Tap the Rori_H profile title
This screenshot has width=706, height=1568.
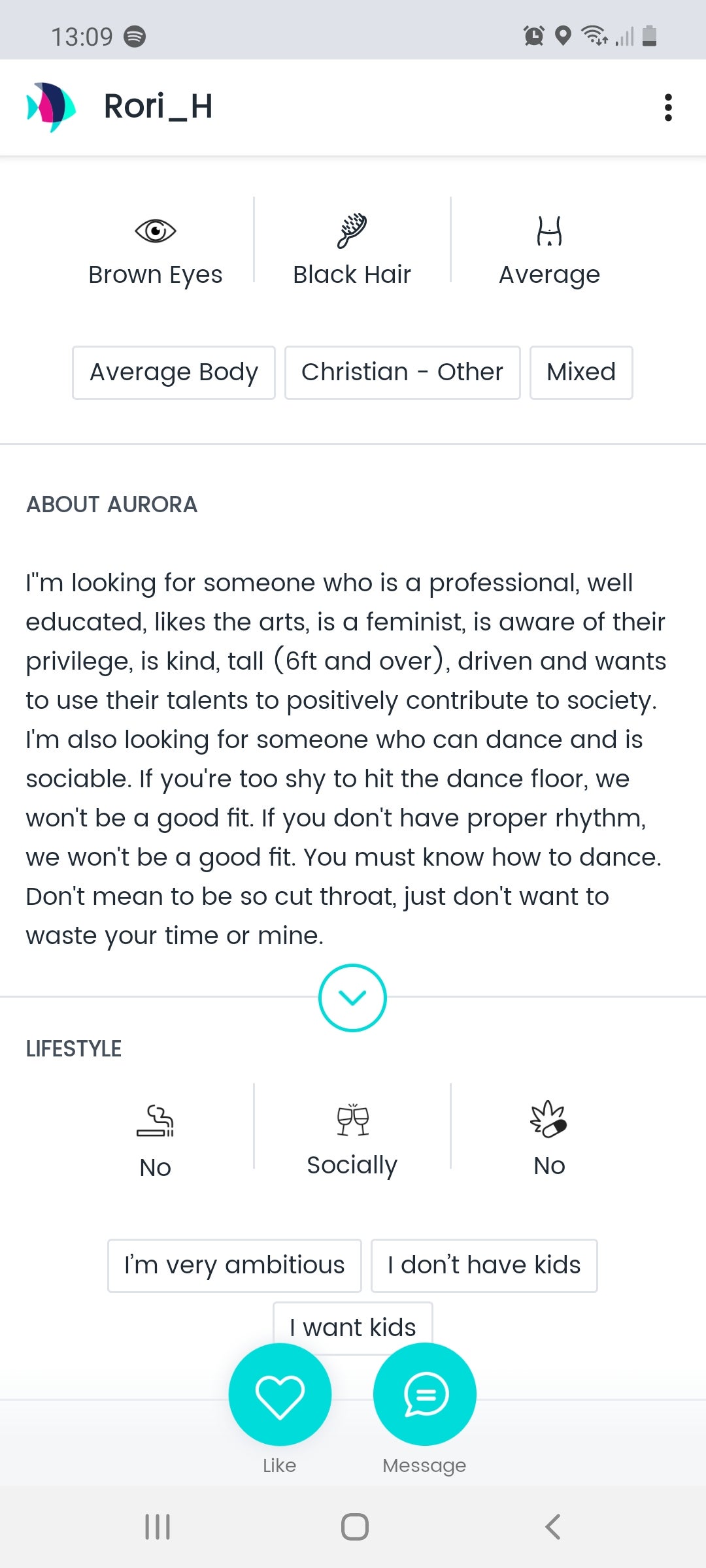coord(158,106)
